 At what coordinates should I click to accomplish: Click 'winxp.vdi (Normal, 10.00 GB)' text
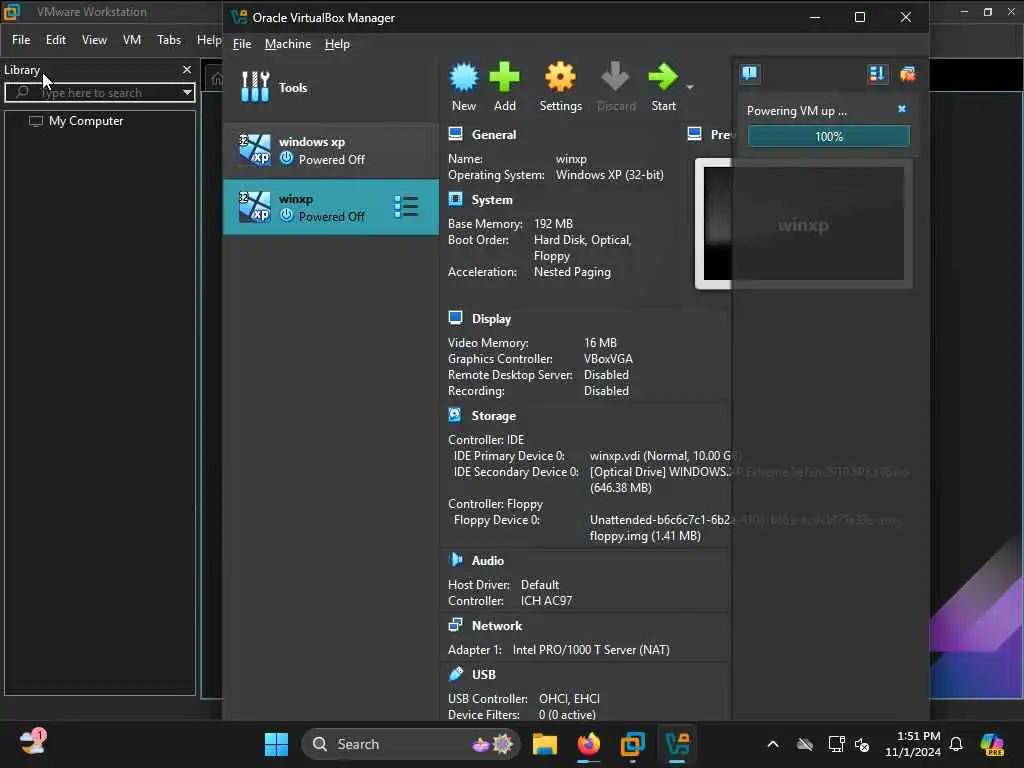click(665, 456)
